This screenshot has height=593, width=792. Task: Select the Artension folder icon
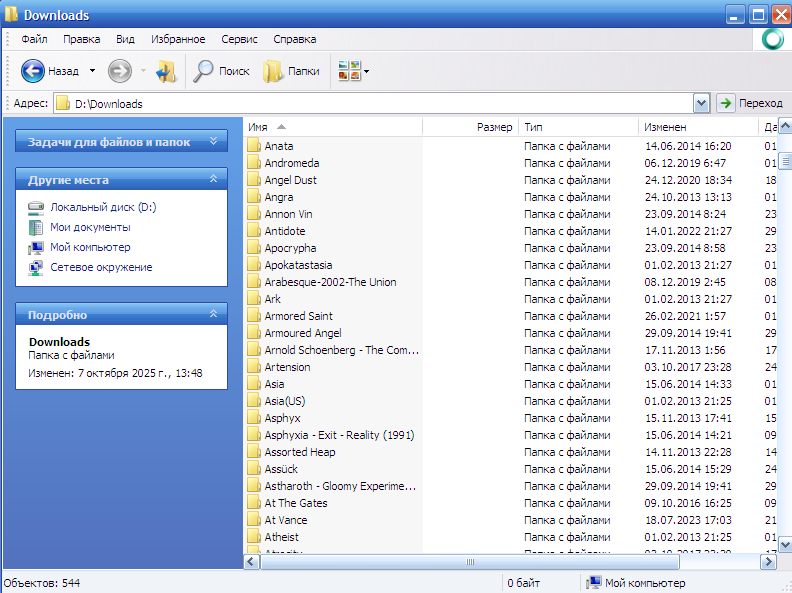coord(254,367)
